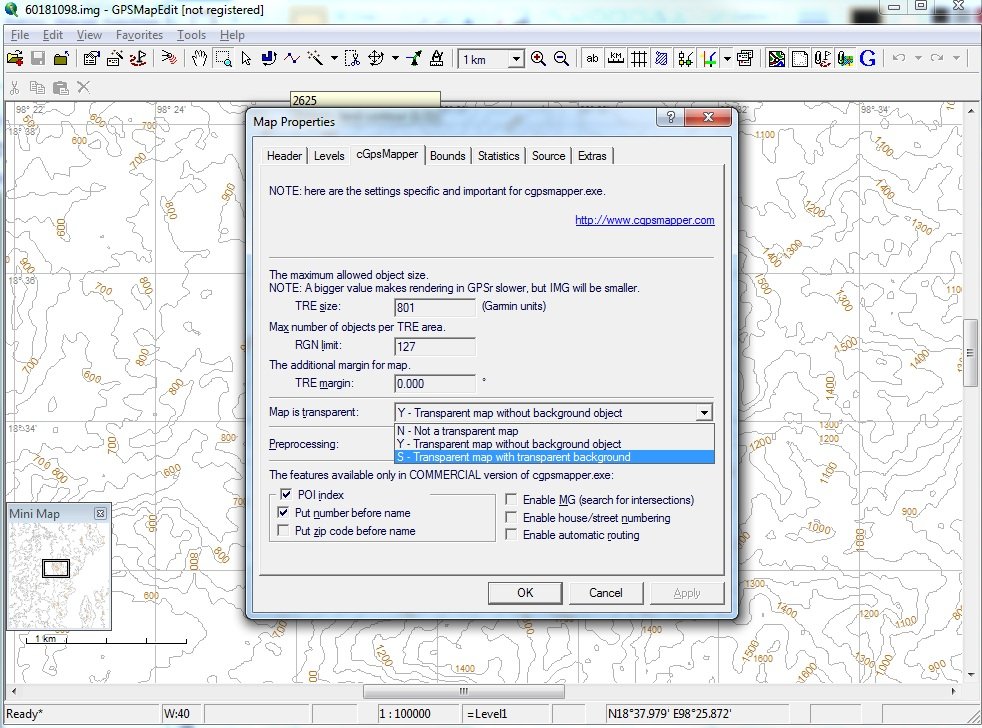This screenshot has width=982, height=728.
Task: Toggle the colorful map view icon
Action: [777, 59]
